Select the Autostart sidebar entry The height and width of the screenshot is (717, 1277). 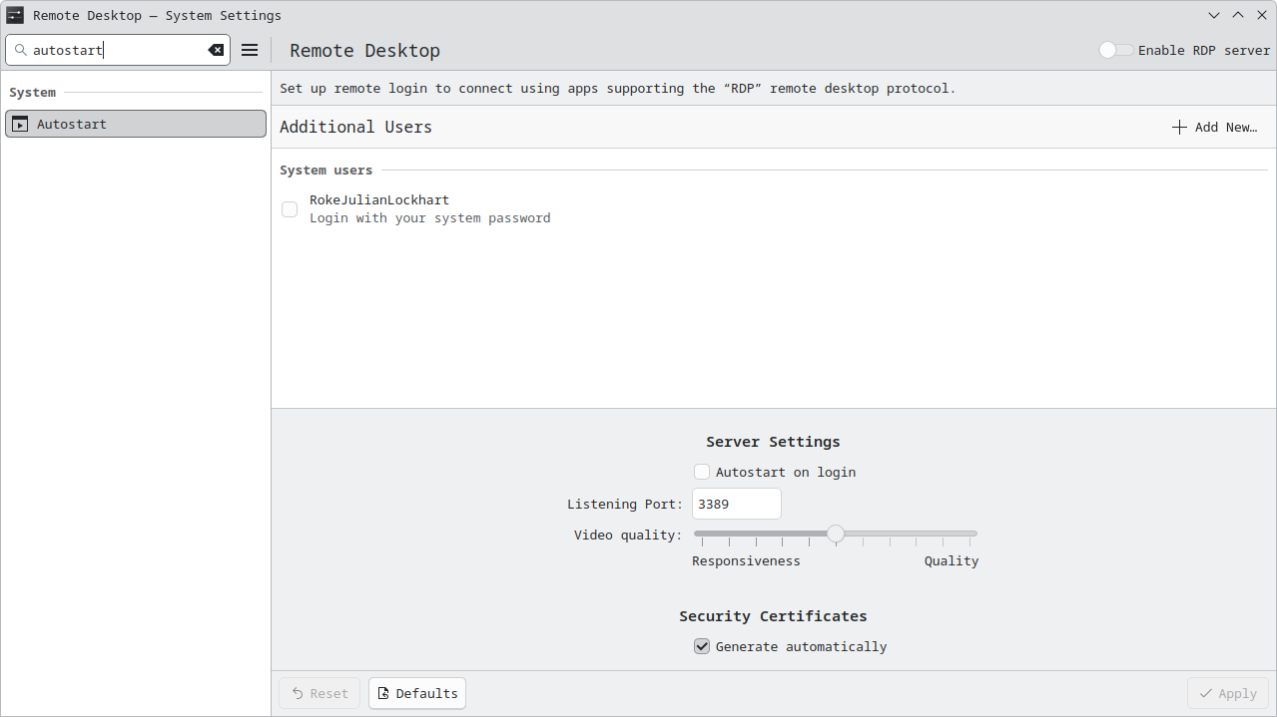point(136,124)
